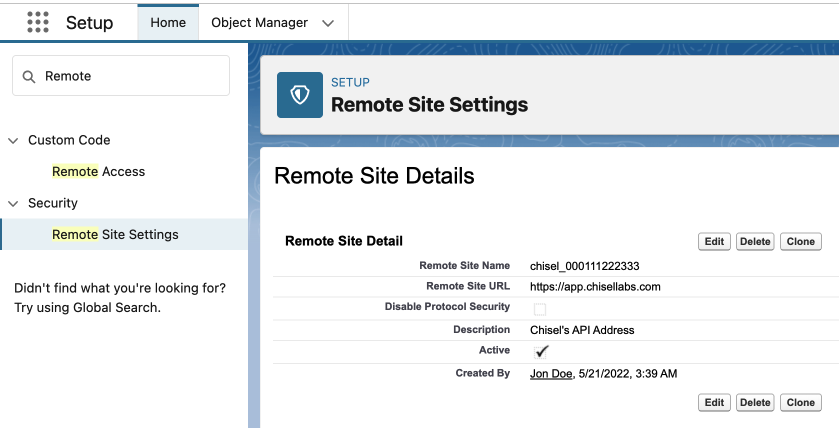Collapse the Custom Code section
This screenshot has height=428, width=839.
tap(13, 141)
